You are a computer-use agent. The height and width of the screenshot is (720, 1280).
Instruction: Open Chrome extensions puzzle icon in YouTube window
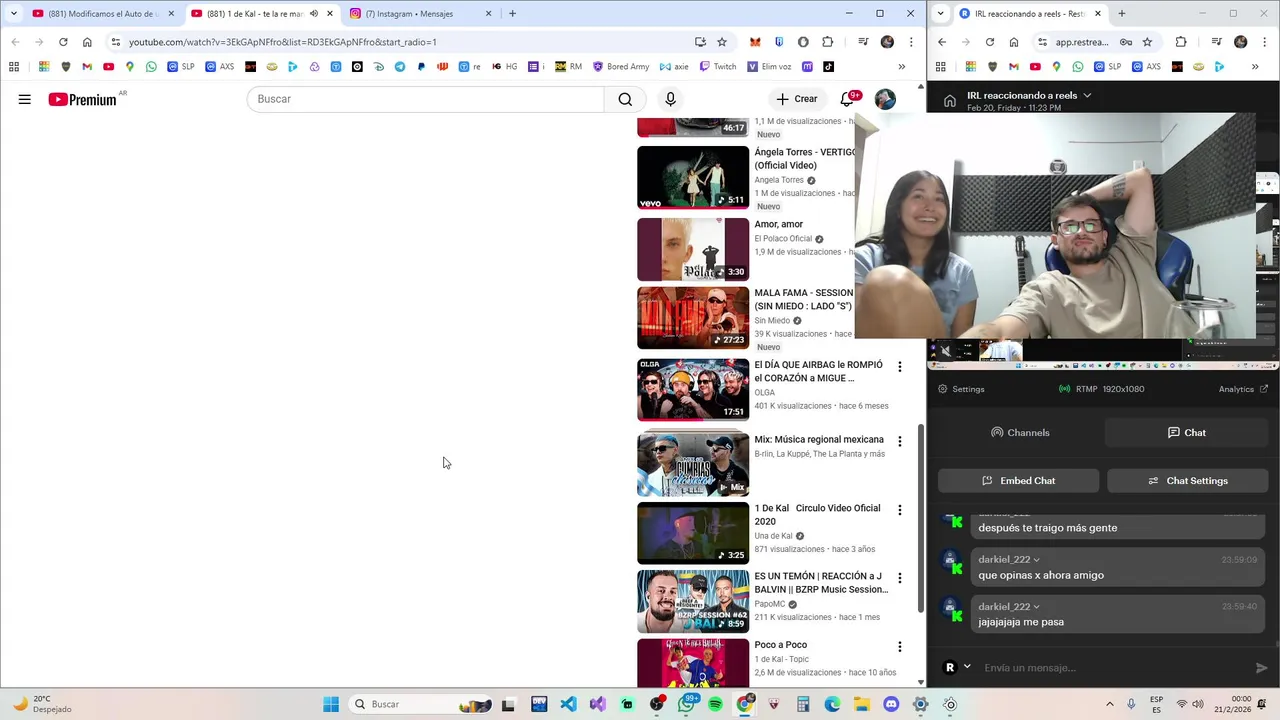pyautogui.click(x=827, y=42)
